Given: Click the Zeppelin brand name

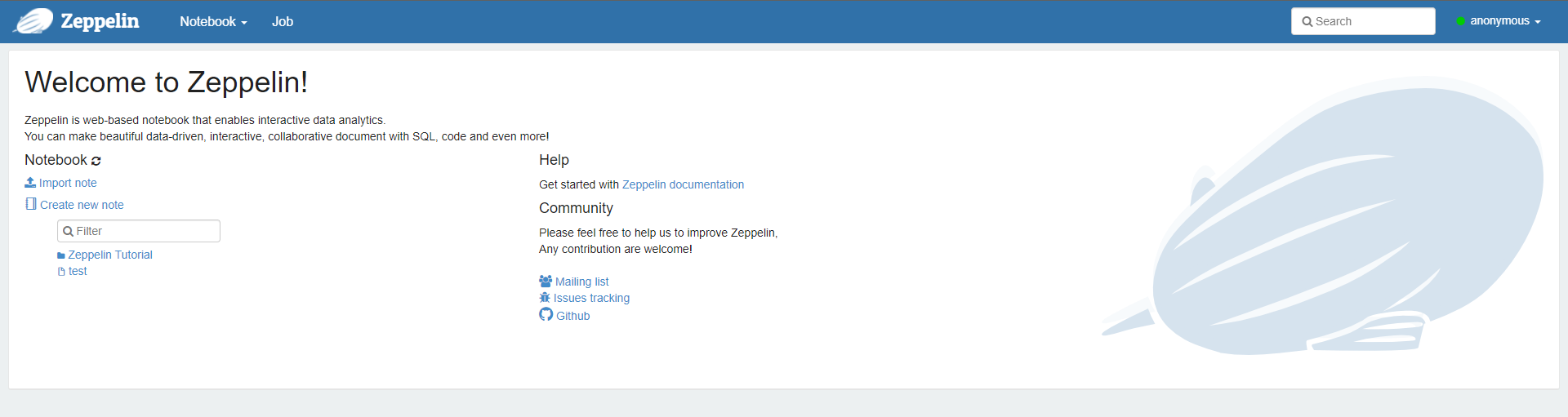Looking at the screenshot, I should (100, 21).
